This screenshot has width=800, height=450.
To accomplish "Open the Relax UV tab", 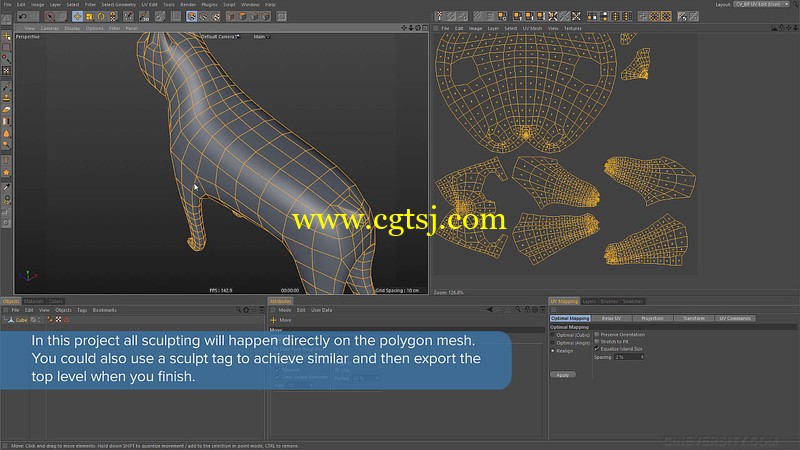I will [611, 318].
